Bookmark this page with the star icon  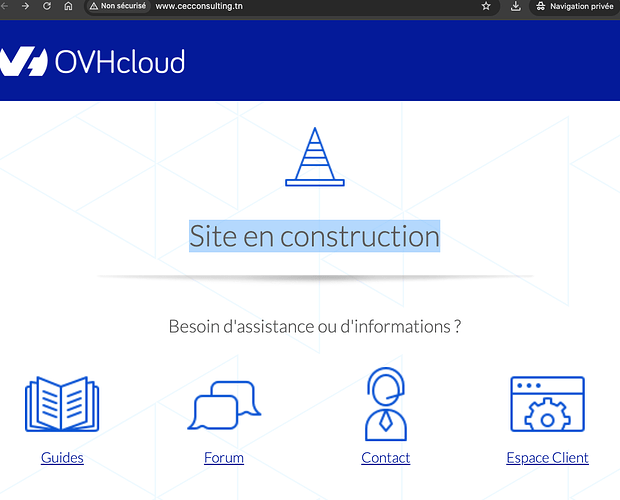(x=486, y=6)
